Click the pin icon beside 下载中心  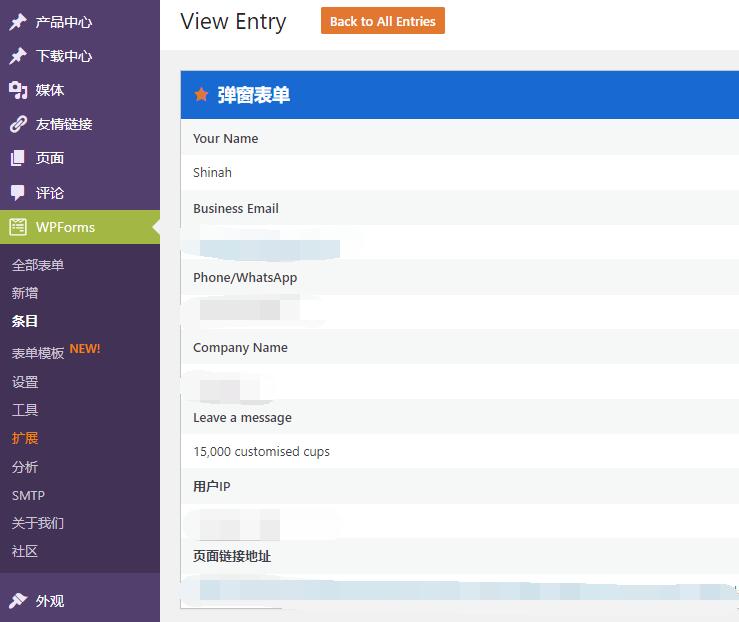coord(18,56)
